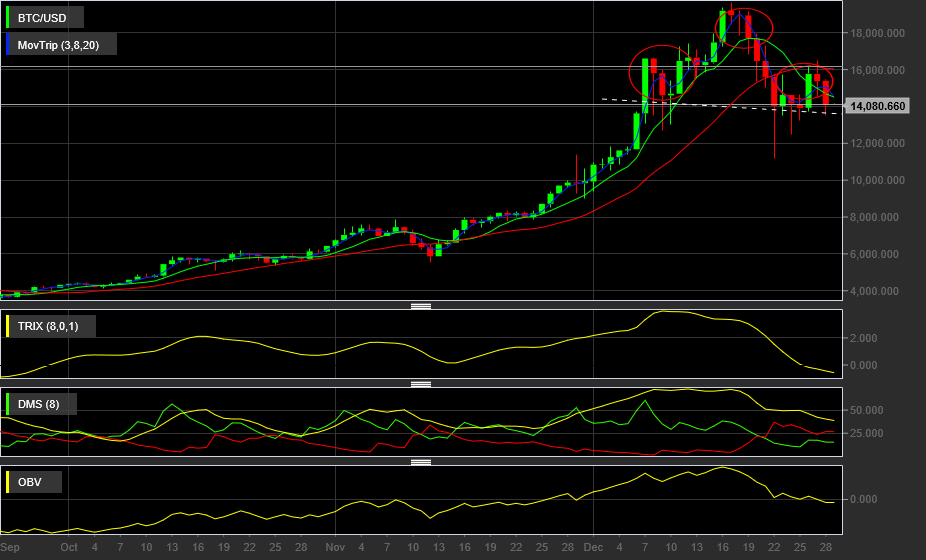Click the Dec label on the date axis
The width and height of the screenshot is (926, 560).
593,547
